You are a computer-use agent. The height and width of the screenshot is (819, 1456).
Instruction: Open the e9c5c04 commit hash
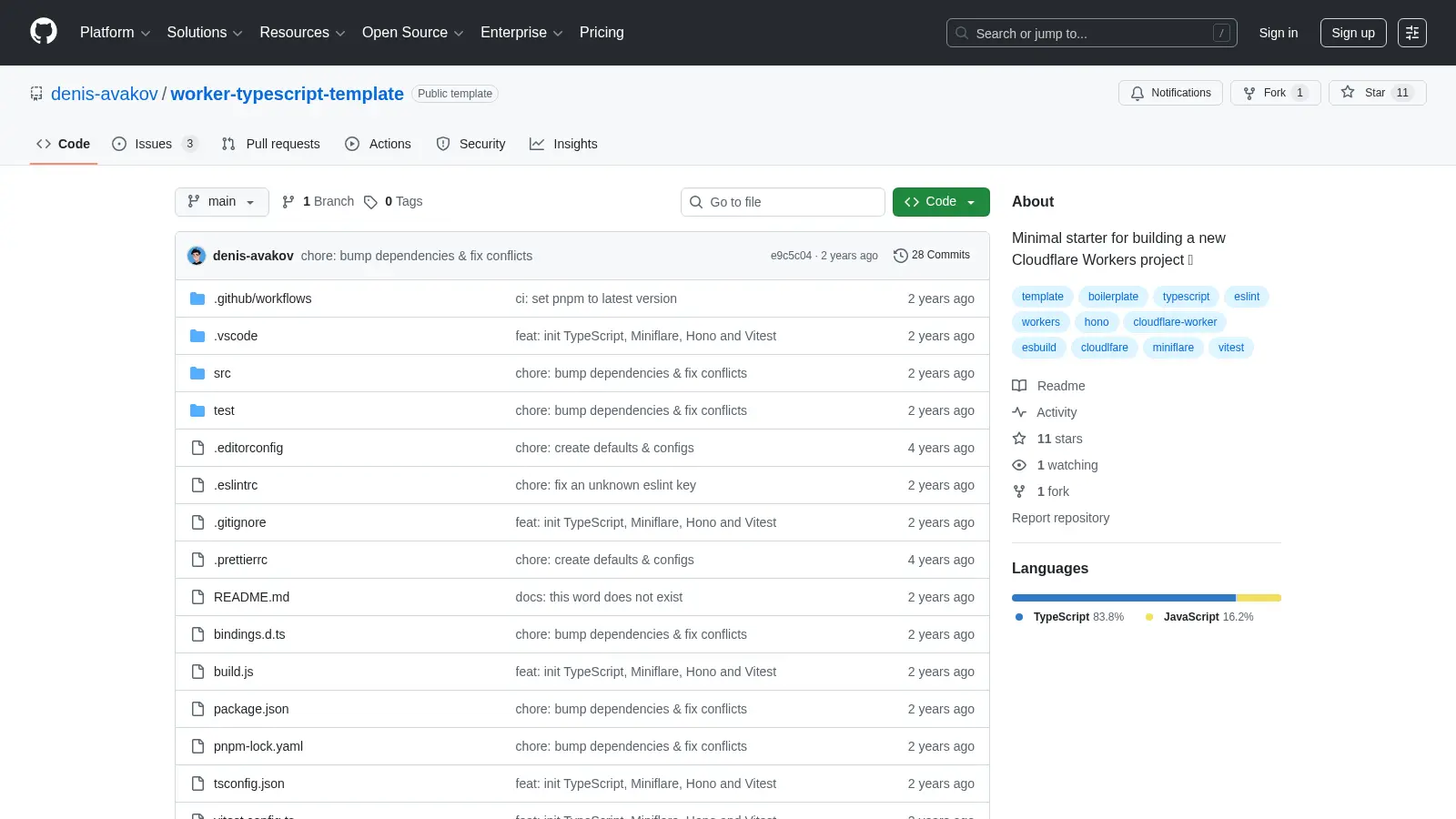pos(791,256)
